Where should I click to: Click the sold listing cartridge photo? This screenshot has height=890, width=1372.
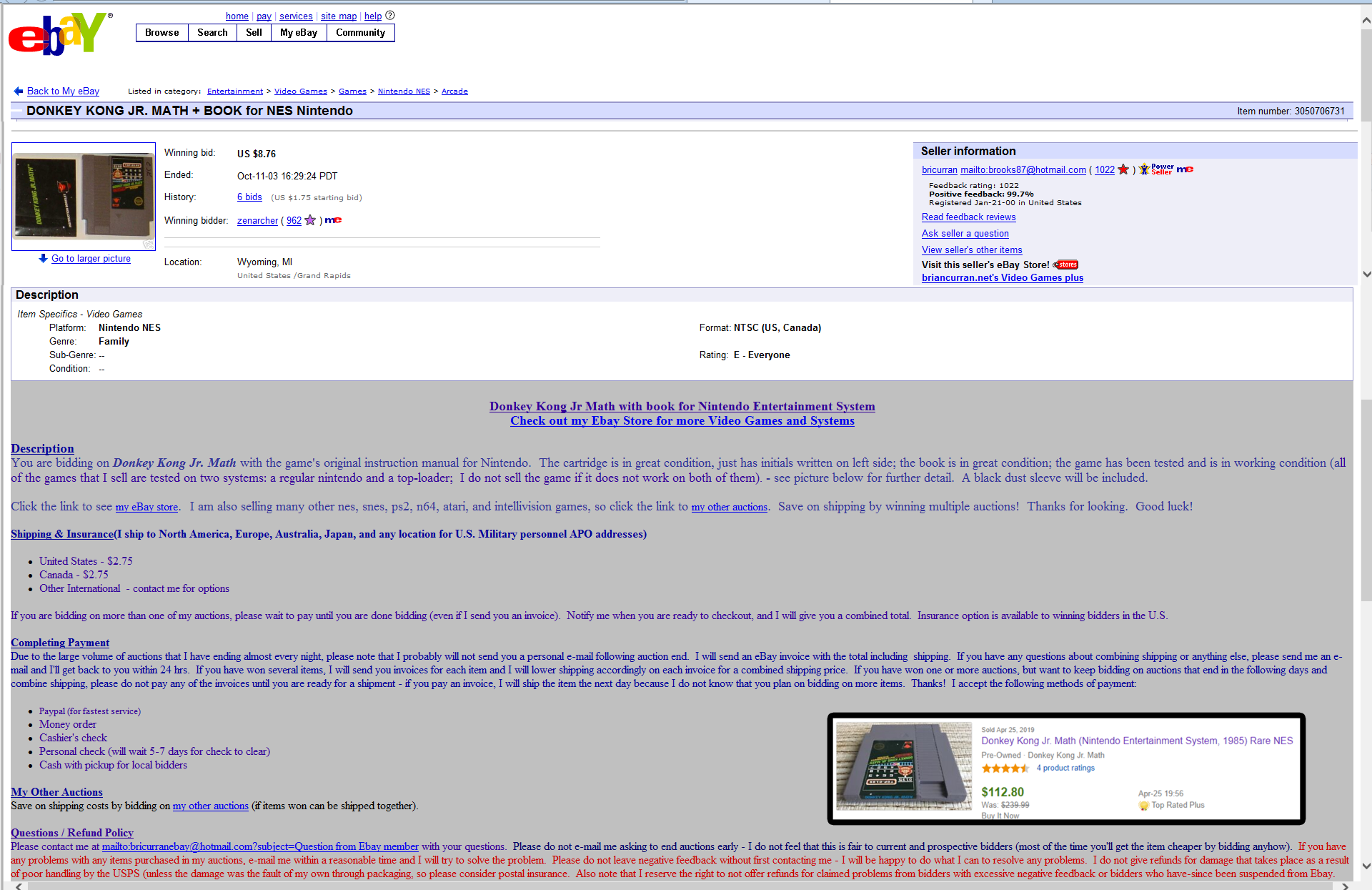(904, 767)
